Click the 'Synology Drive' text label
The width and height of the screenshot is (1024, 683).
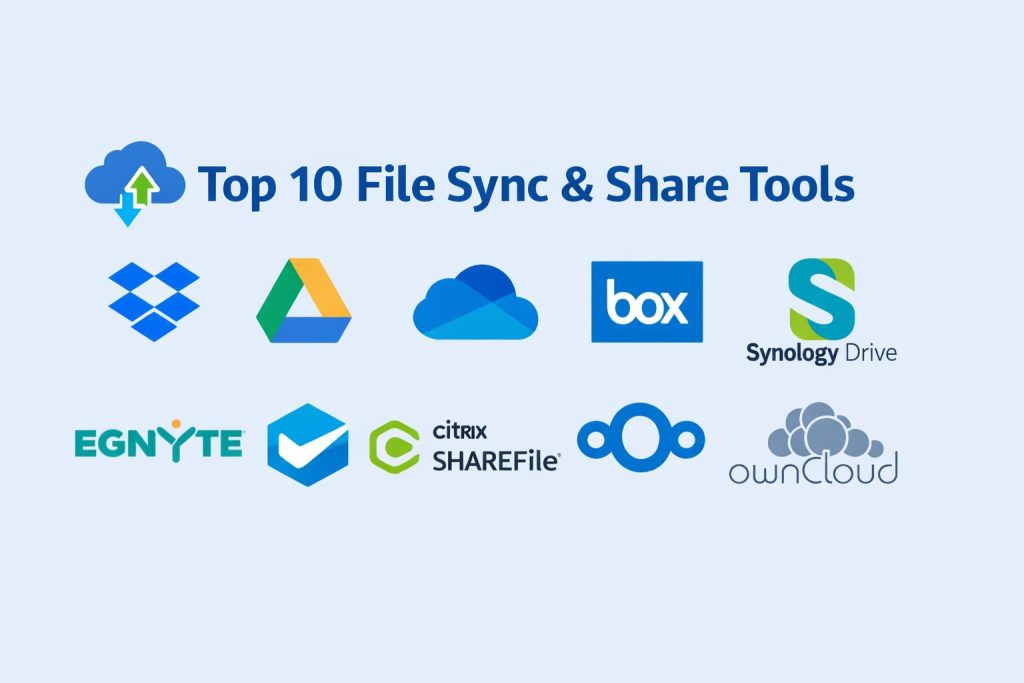tap(821, 353)
